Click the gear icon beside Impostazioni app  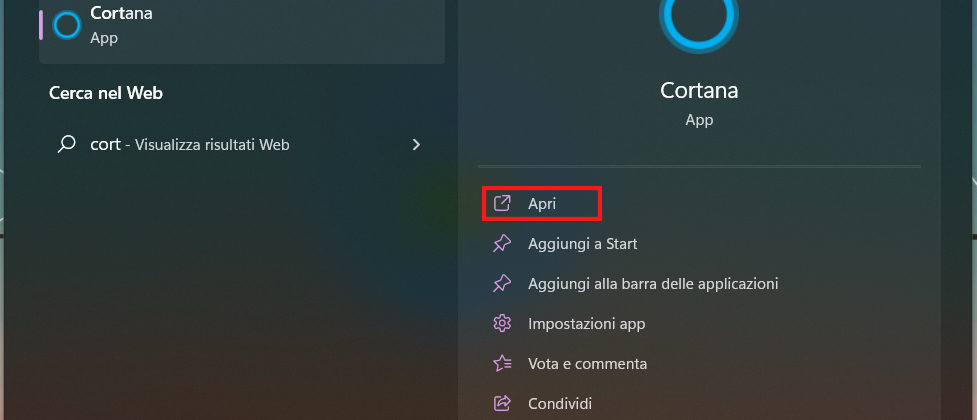click(502, 323)
